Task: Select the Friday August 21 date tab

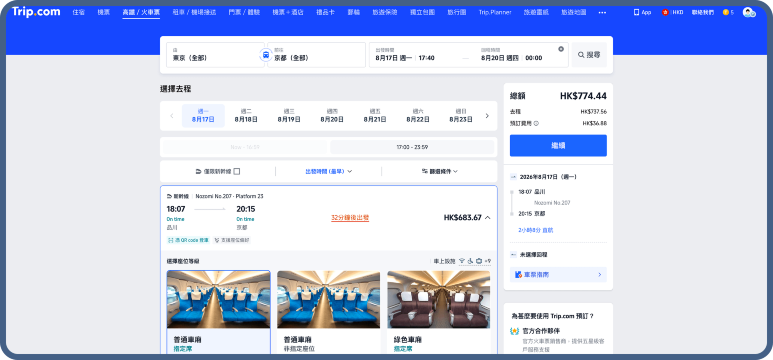Action: point(375,116)
